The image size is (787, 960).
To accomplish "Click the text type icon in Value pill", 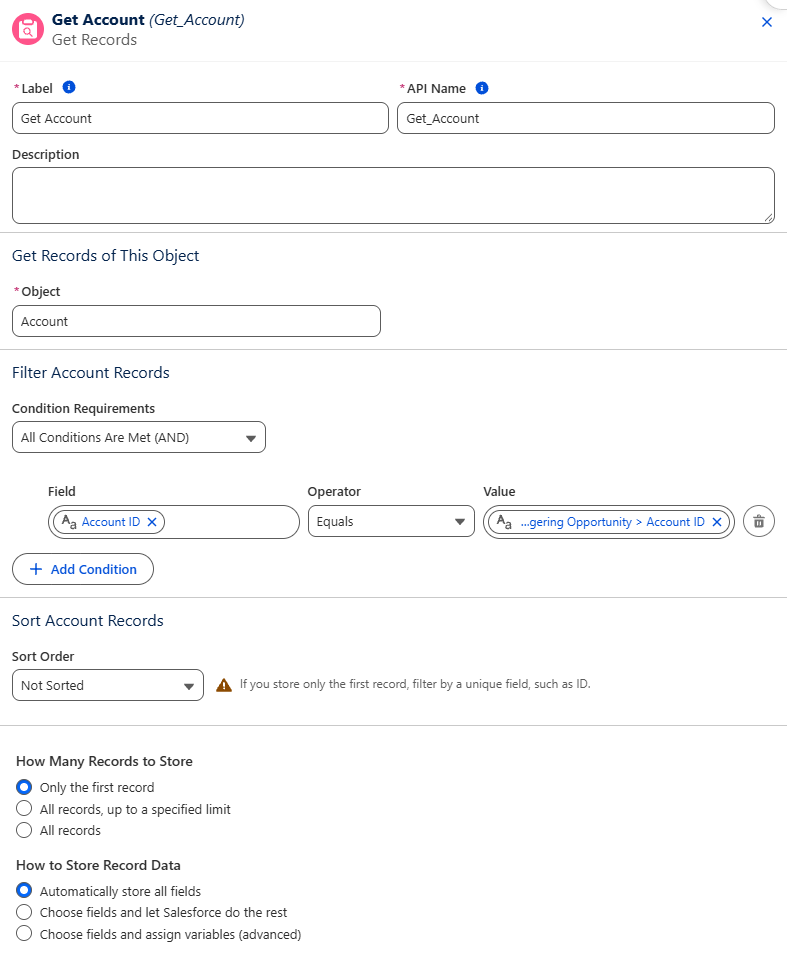I will 504,522.
